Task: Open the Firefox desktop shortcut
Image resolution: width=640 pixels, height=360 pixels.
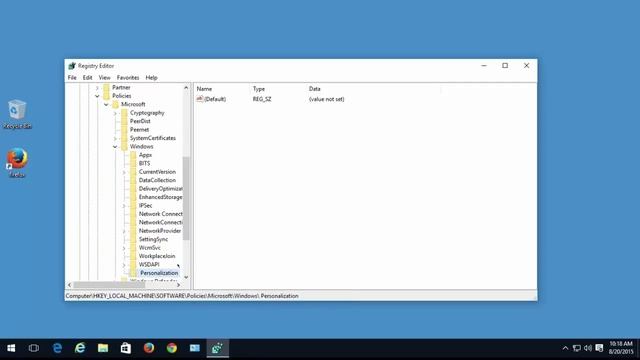Action: 17,162
